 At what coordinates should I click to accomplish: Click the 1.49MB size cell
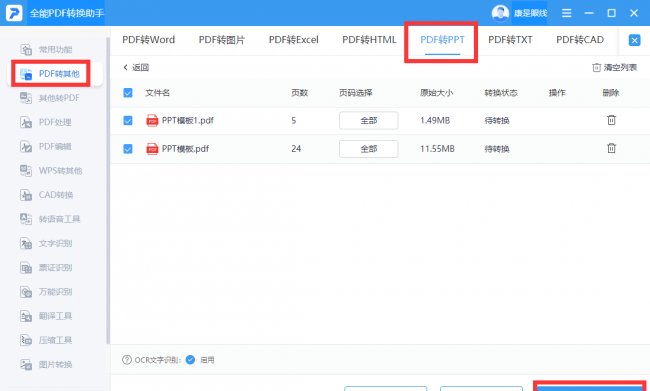(x=435, y=121)
